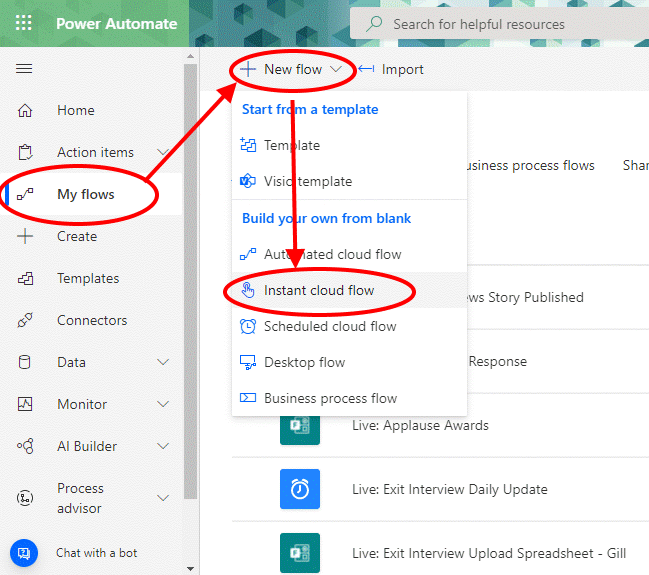The height and width of the screenshot is (575, 649).
Task: Click the Home house icon
Action: [25, 111]
